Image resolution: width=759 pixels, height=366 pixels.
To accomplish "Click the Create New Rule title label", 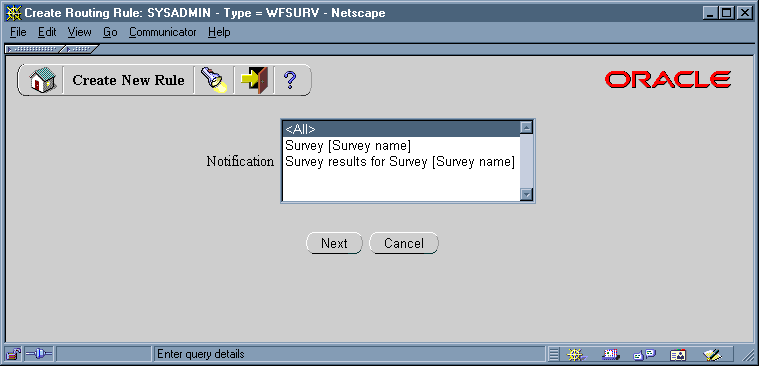I will pos(128,80).
